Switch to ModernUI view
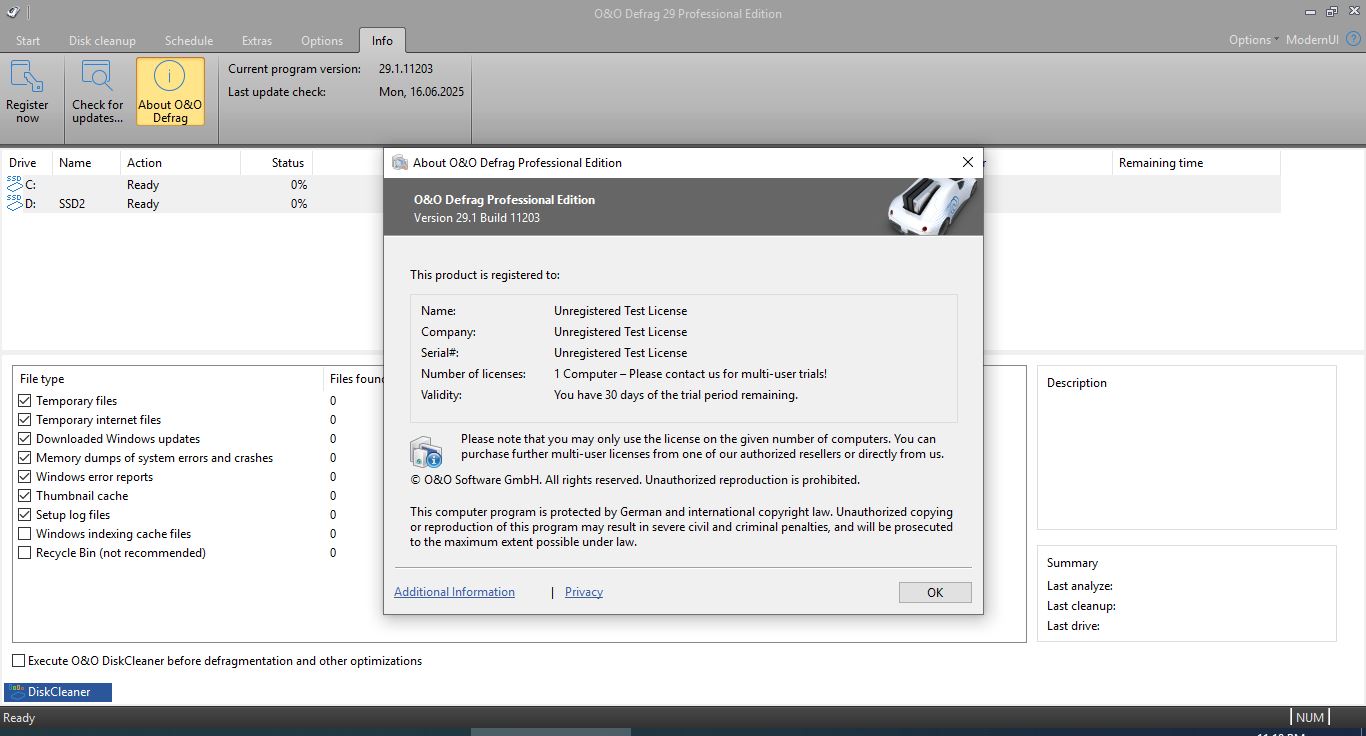 pos(1313,40)
